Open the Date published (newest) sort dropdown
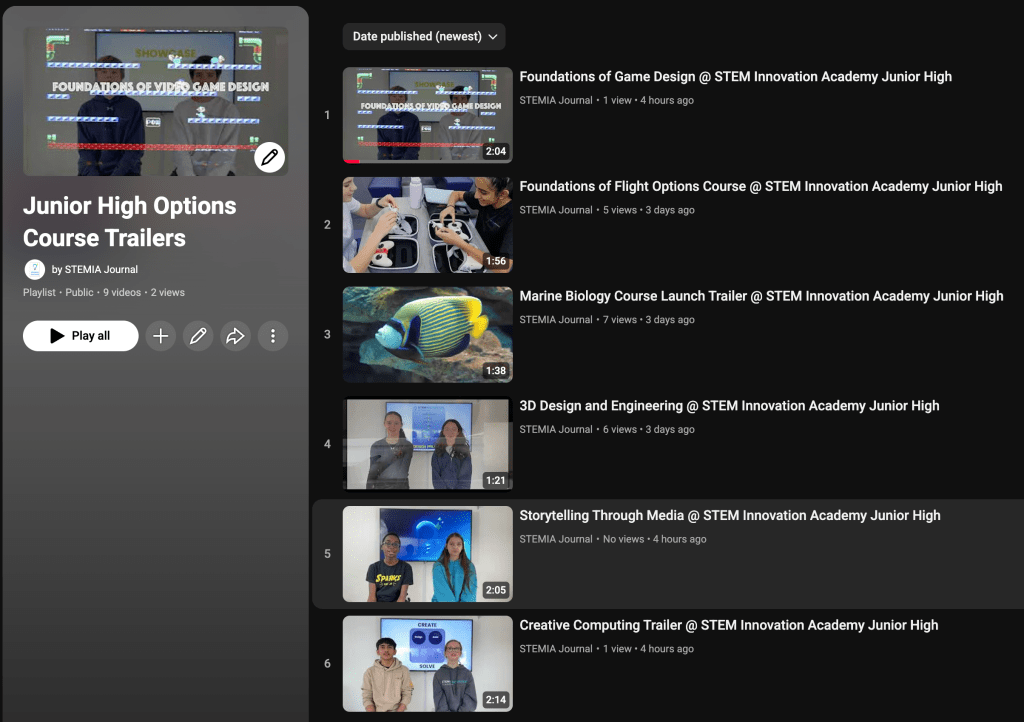 point(424,37)
